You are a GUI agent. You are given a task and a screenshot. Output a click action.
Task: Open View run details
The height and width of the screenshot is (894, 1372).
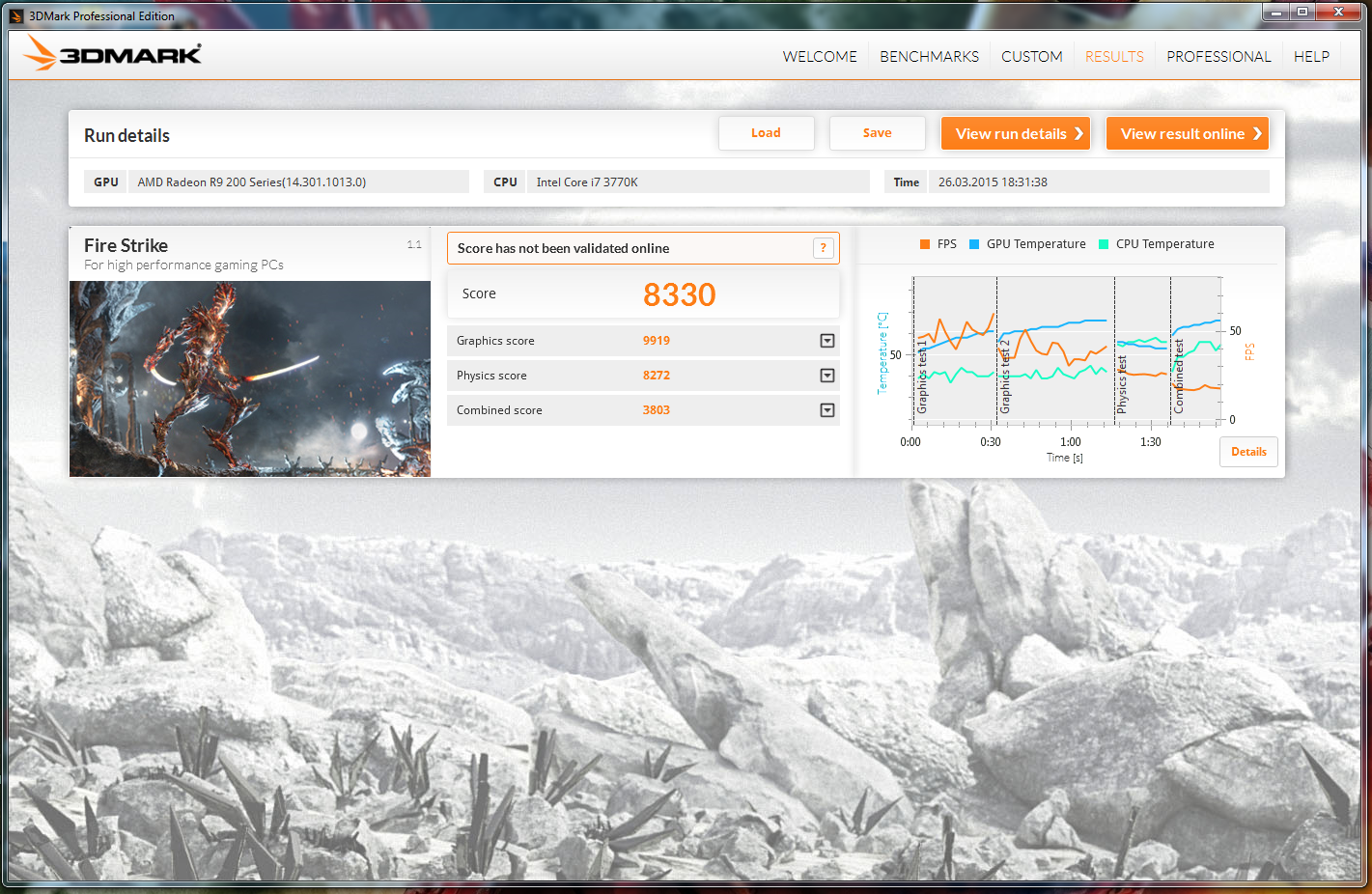click(1015, 133)
